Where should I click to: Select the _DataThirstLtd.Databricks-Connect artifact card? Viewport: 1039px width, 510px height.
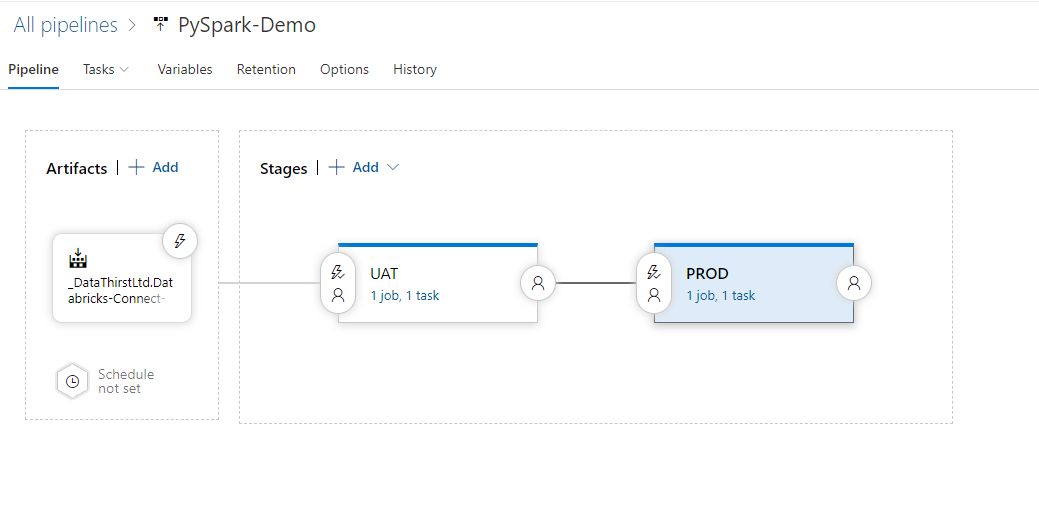point(122,278)
